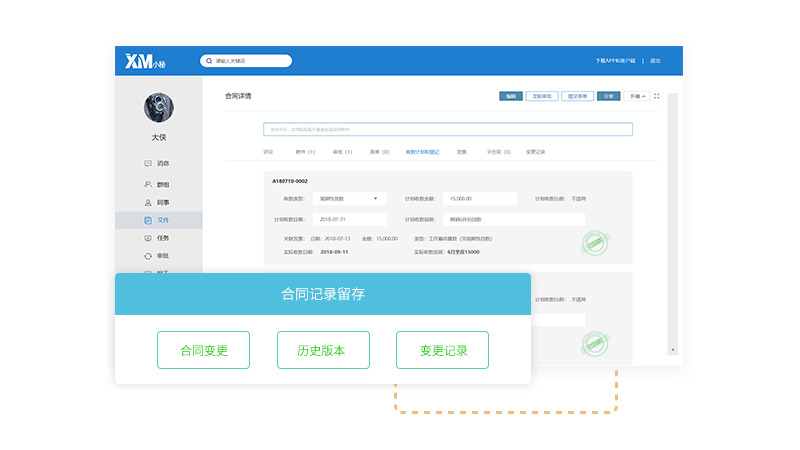The image size is (800, 450).
Task: Click the magnifier icon in the search bar
Action: click(209, 61)
